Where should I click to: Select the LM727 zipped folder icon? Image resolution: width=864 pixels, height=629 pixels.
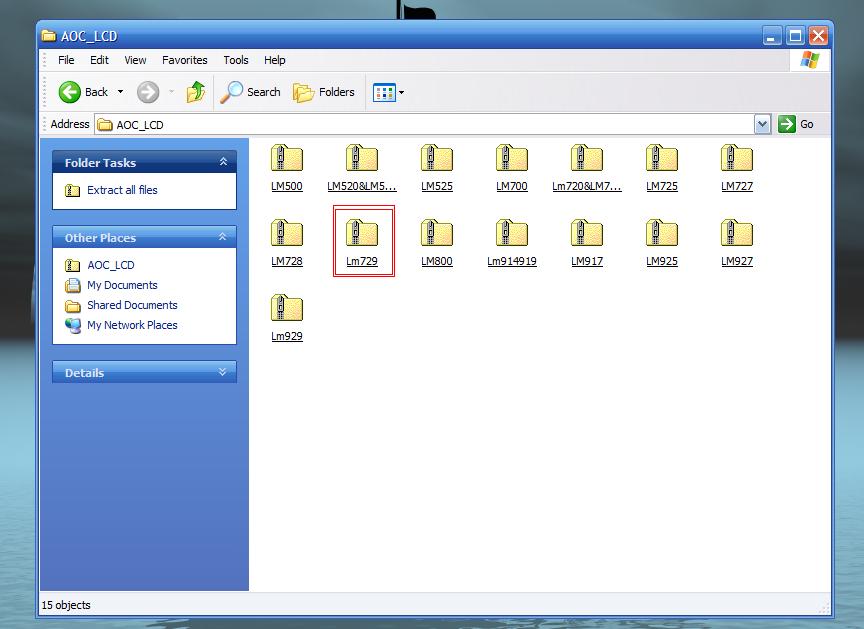(737, 158)
